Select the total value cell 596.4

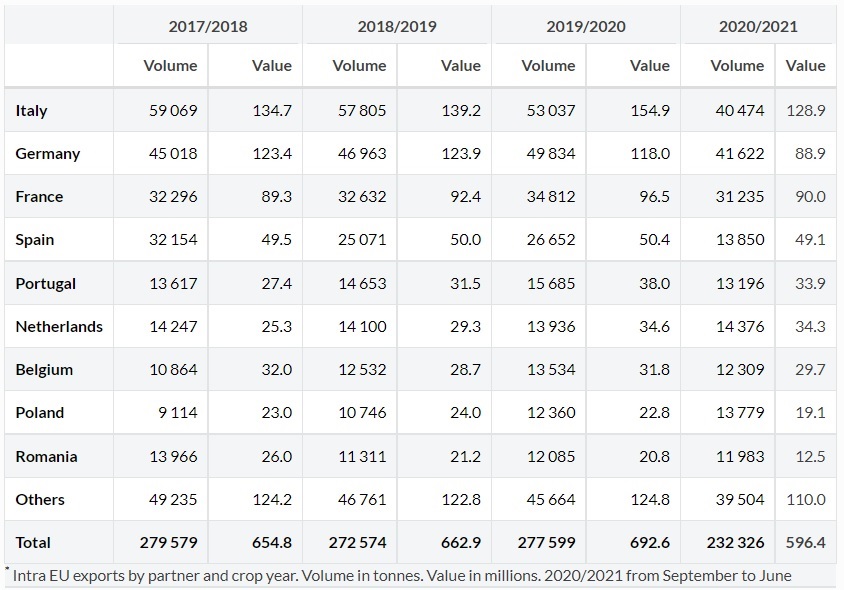805,543
